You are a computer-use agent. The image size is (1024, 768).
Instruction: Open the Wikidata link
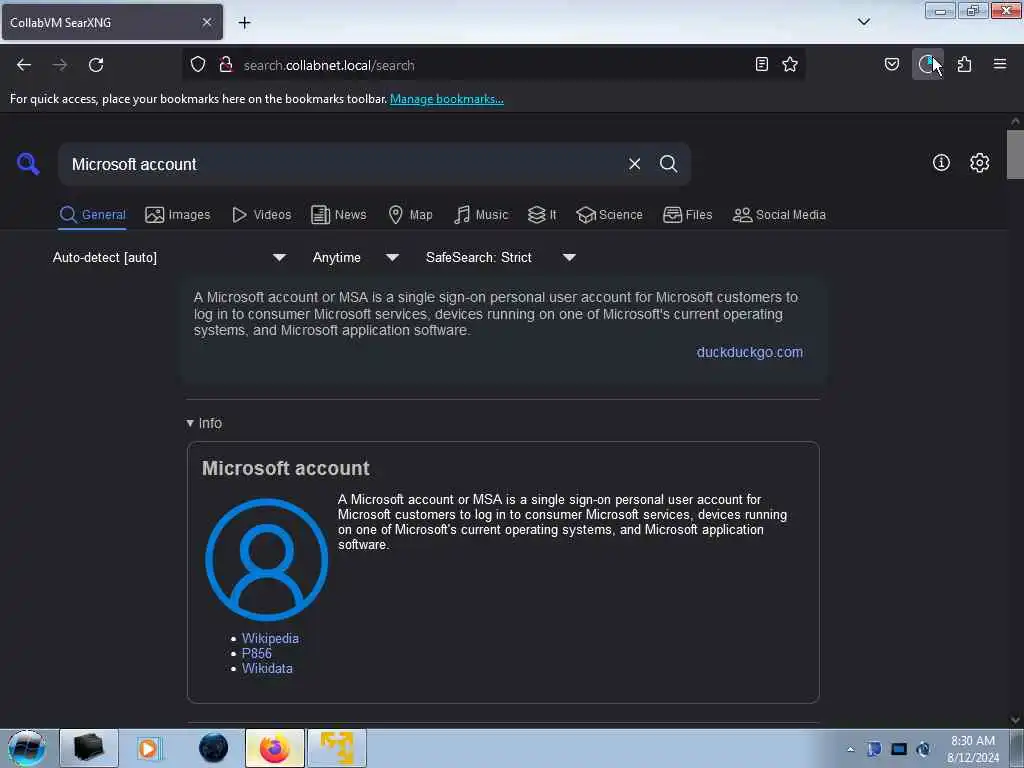(267, 668)
